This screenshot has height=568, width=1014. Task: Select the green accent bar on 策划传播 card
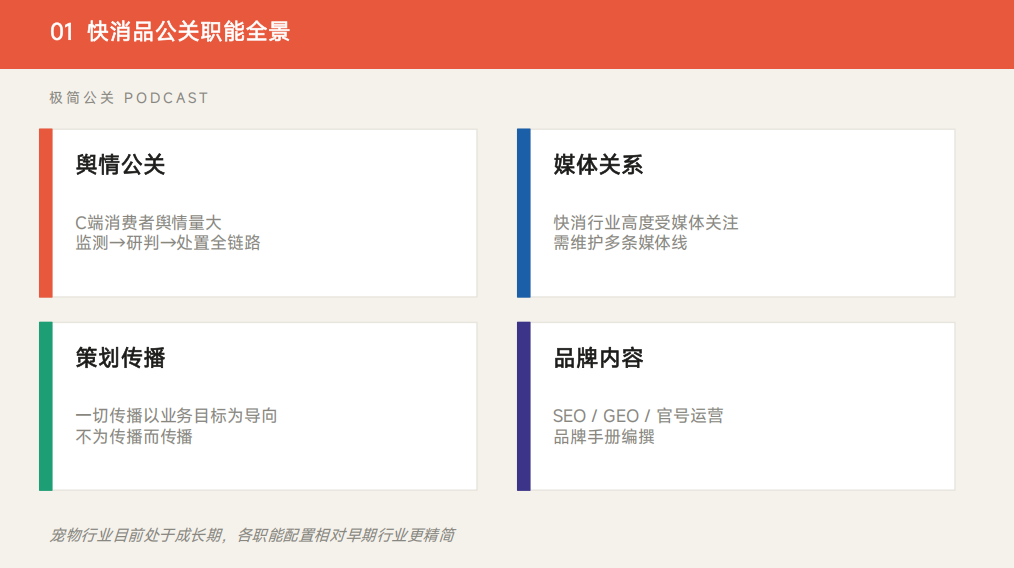click(x=45, y=406)
